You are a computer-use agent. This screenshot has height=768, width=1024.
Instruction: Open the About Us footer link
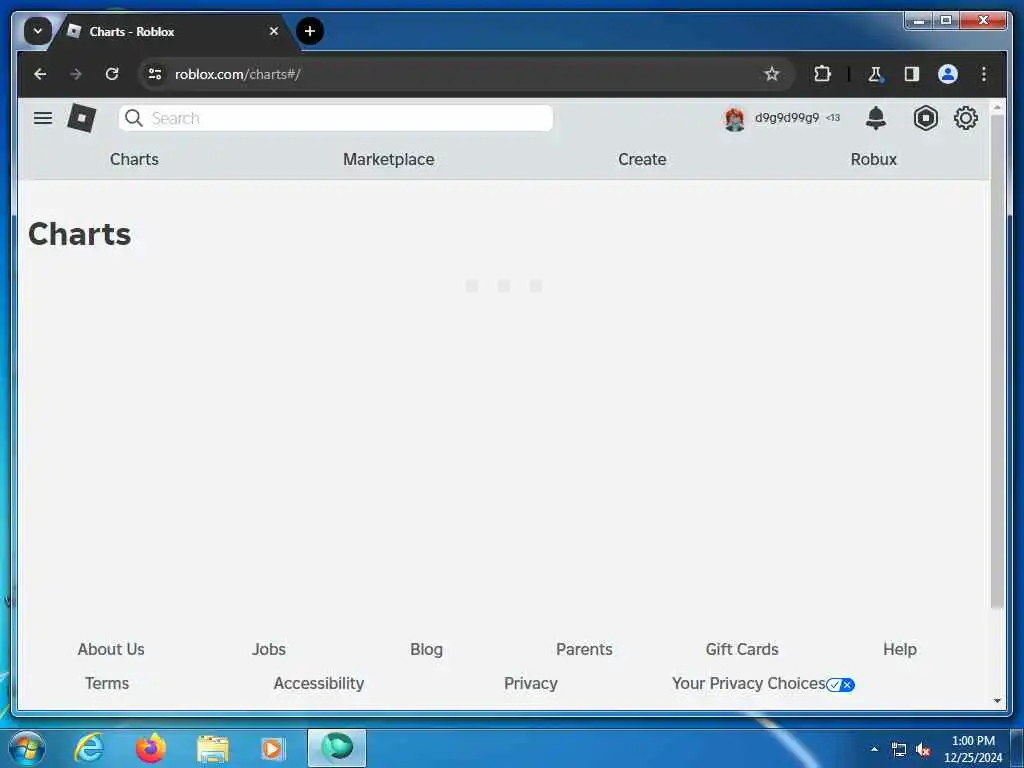coord(111,649)
